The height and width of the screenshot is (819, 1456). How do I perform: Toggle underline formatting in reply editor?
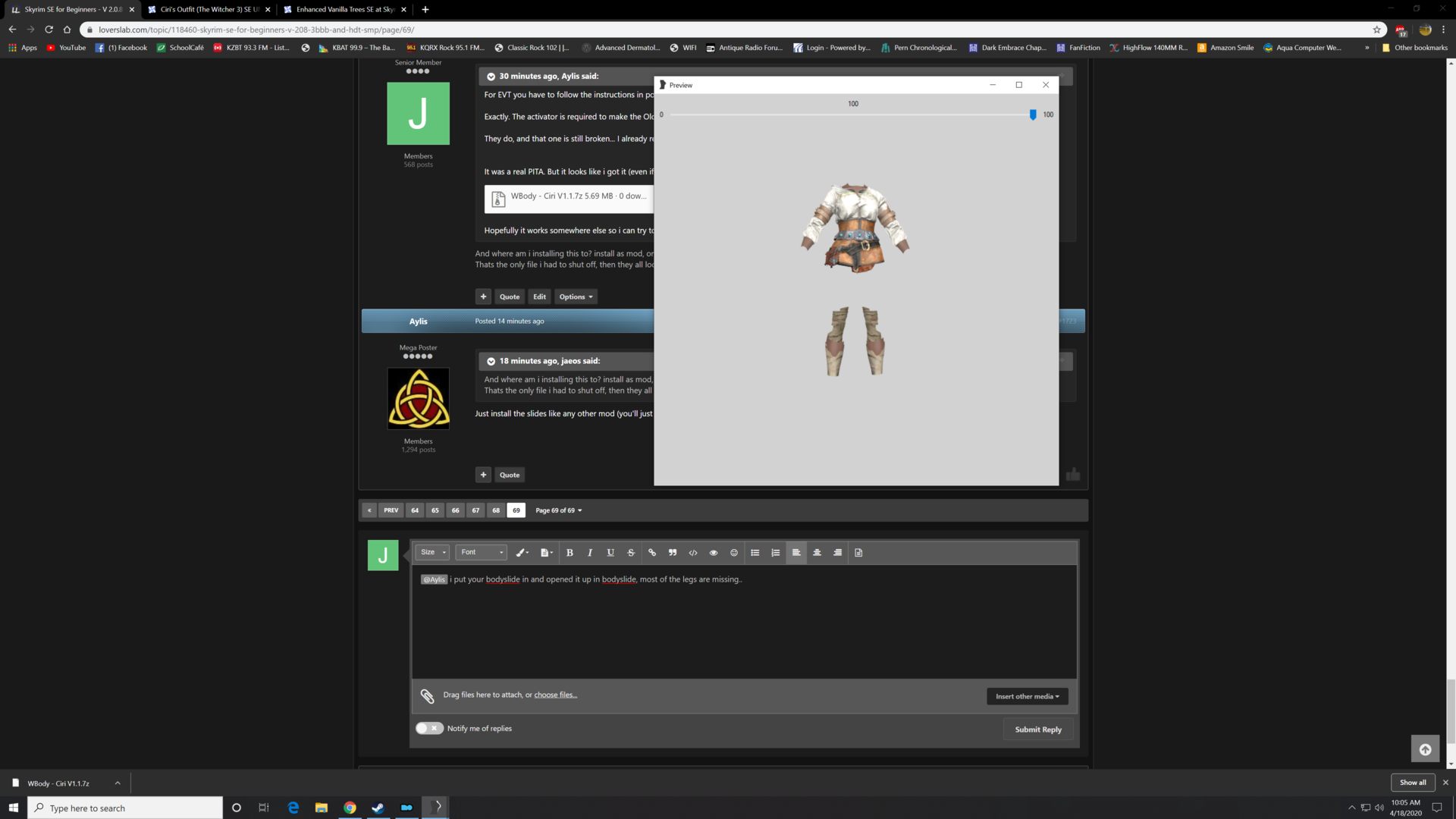[x=610, y=553]
